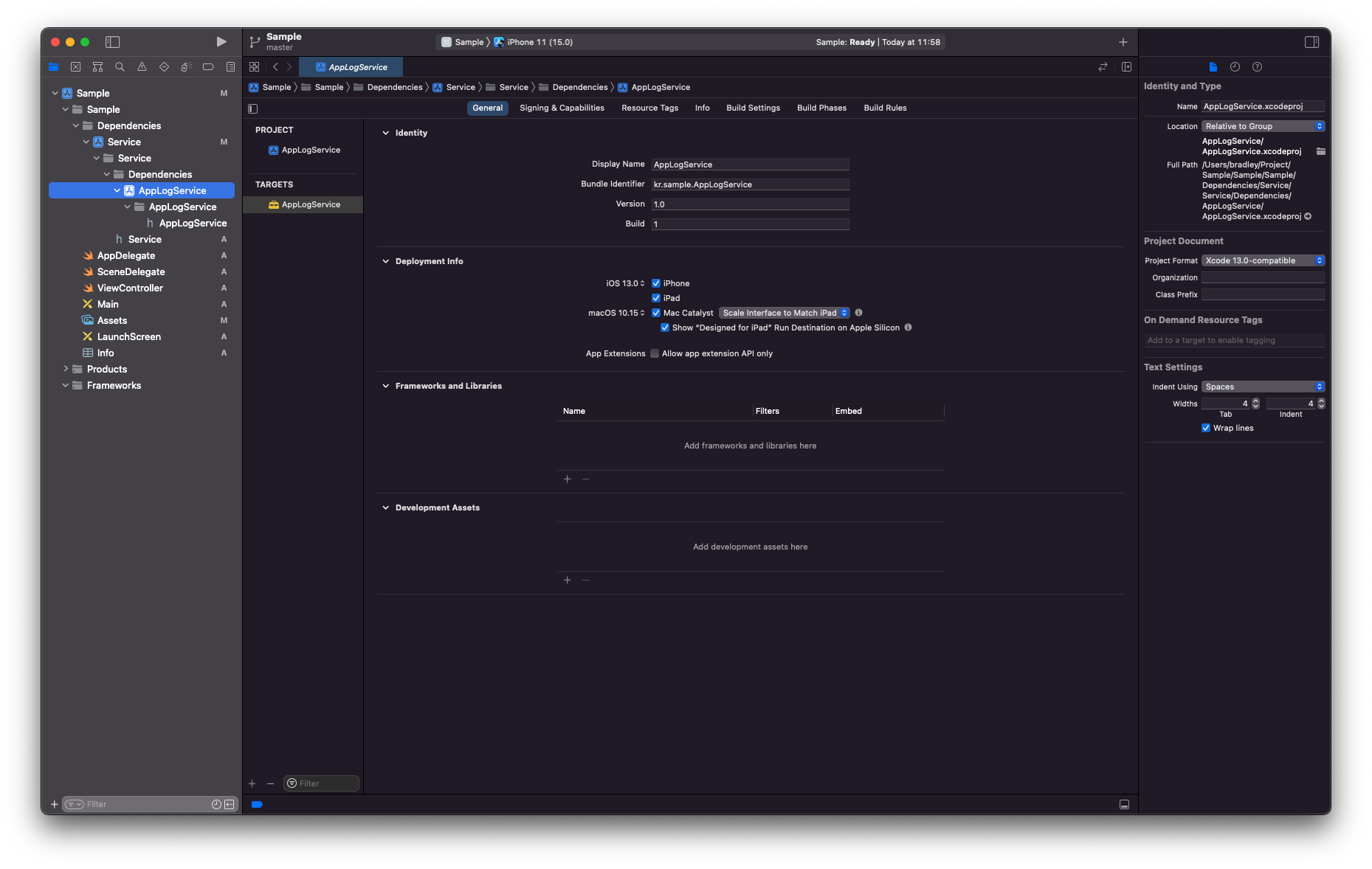This screenshot has width=1372, height=869.
Task: Add a development asset
Action: tap(567, 580)
